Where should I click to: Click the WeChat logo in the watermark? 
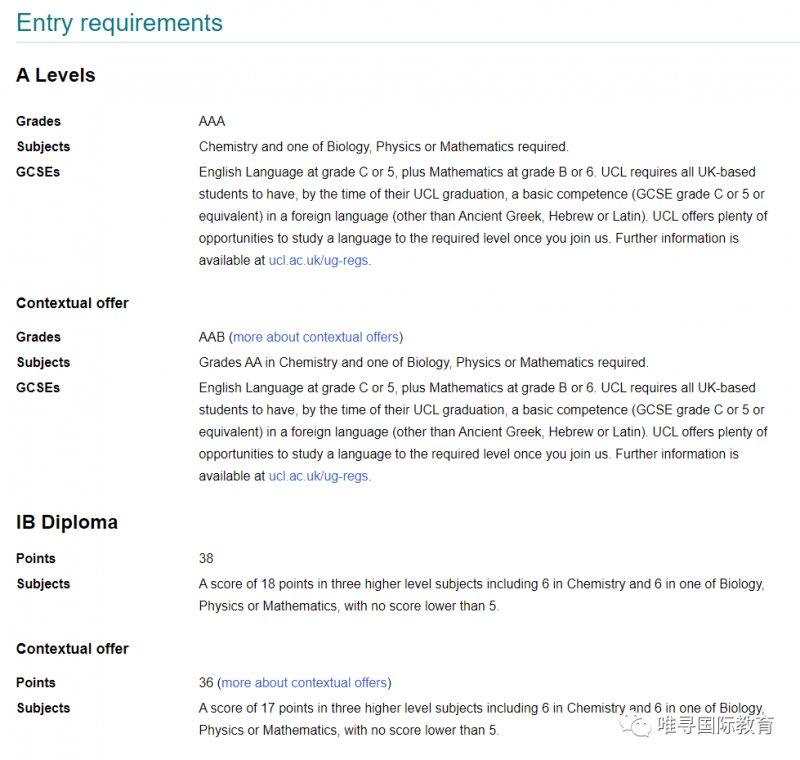coord(635,725)
